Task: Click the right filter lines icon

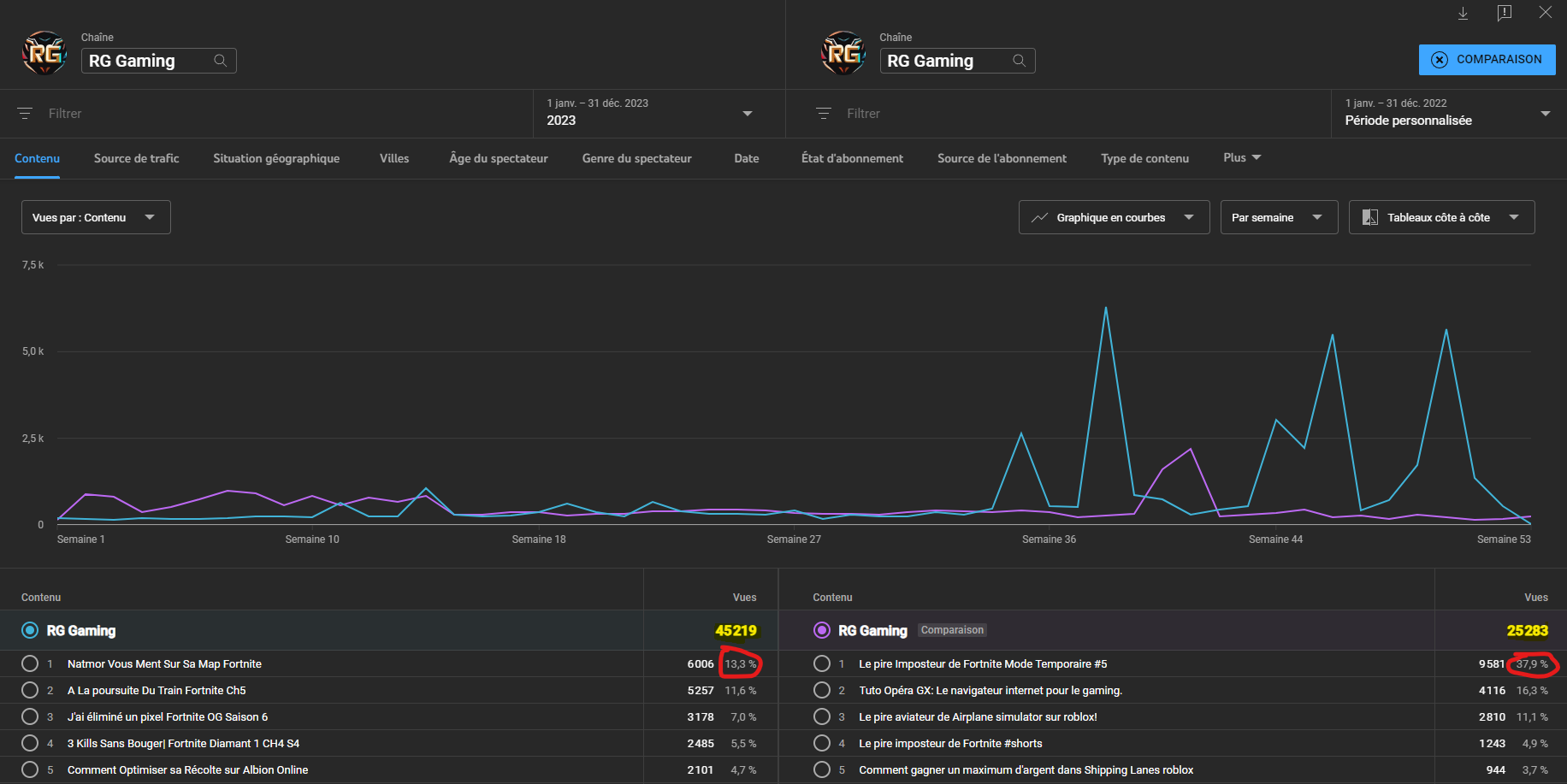Action: tap(824, 114)
